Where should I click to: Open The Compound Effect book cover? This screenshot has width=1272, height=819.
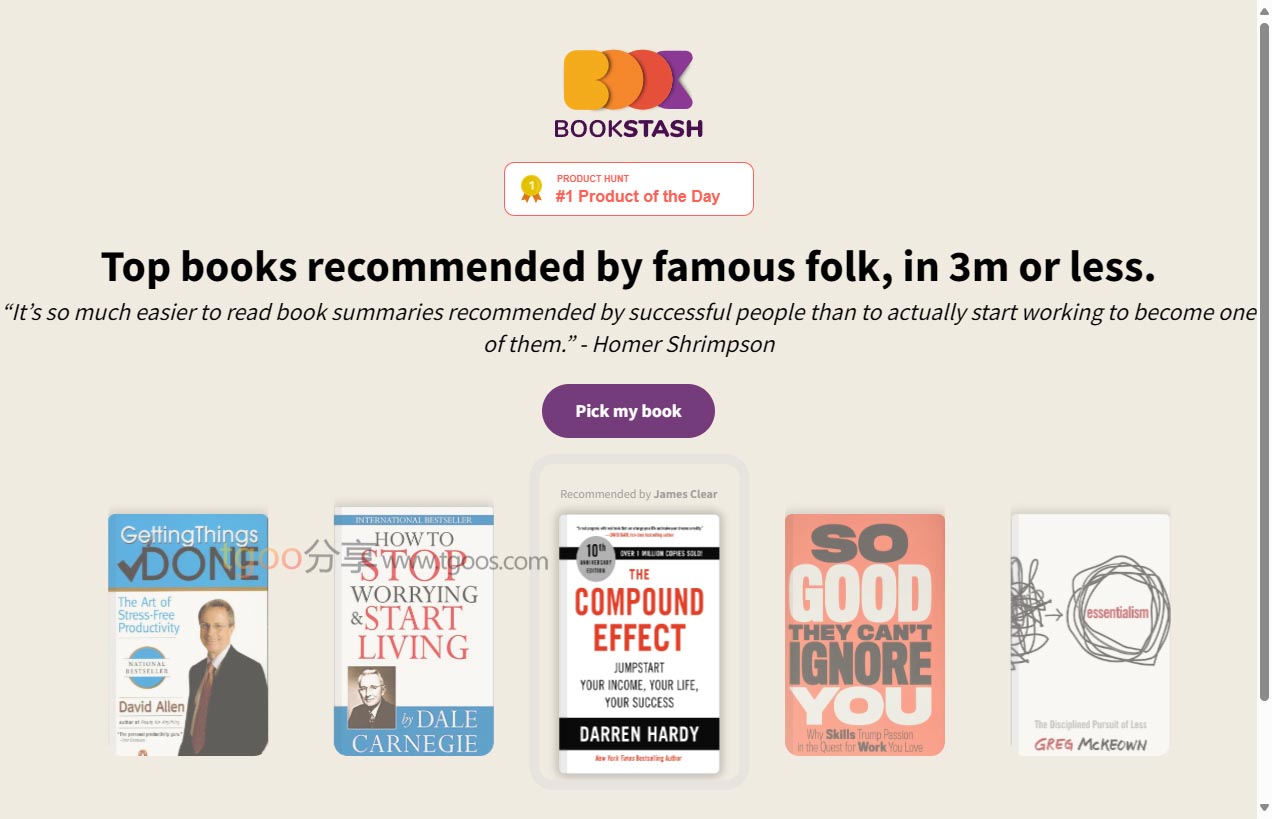[639, 643]
